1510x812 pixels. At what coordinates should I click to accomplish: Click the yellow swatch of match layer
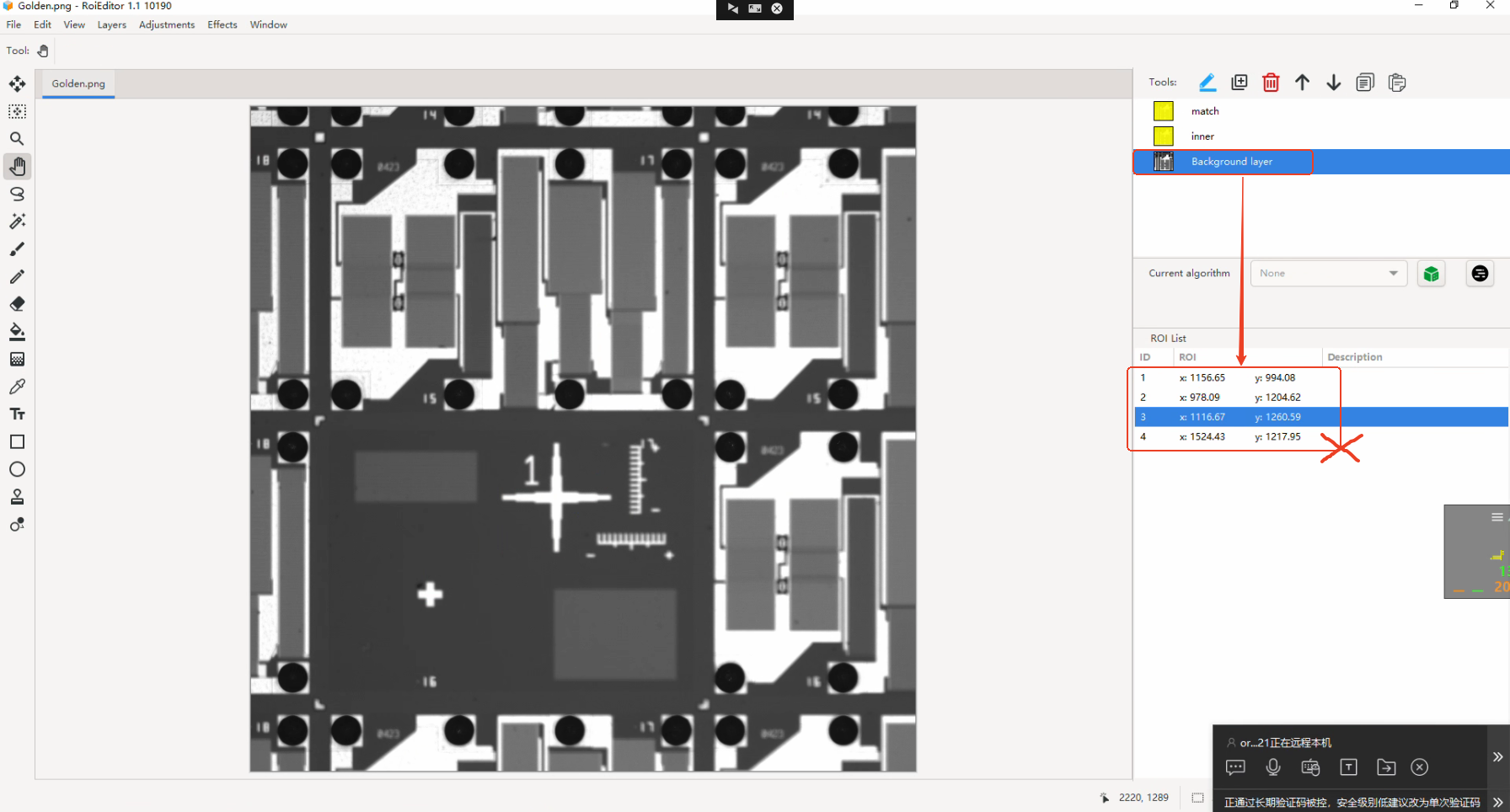1164,111
